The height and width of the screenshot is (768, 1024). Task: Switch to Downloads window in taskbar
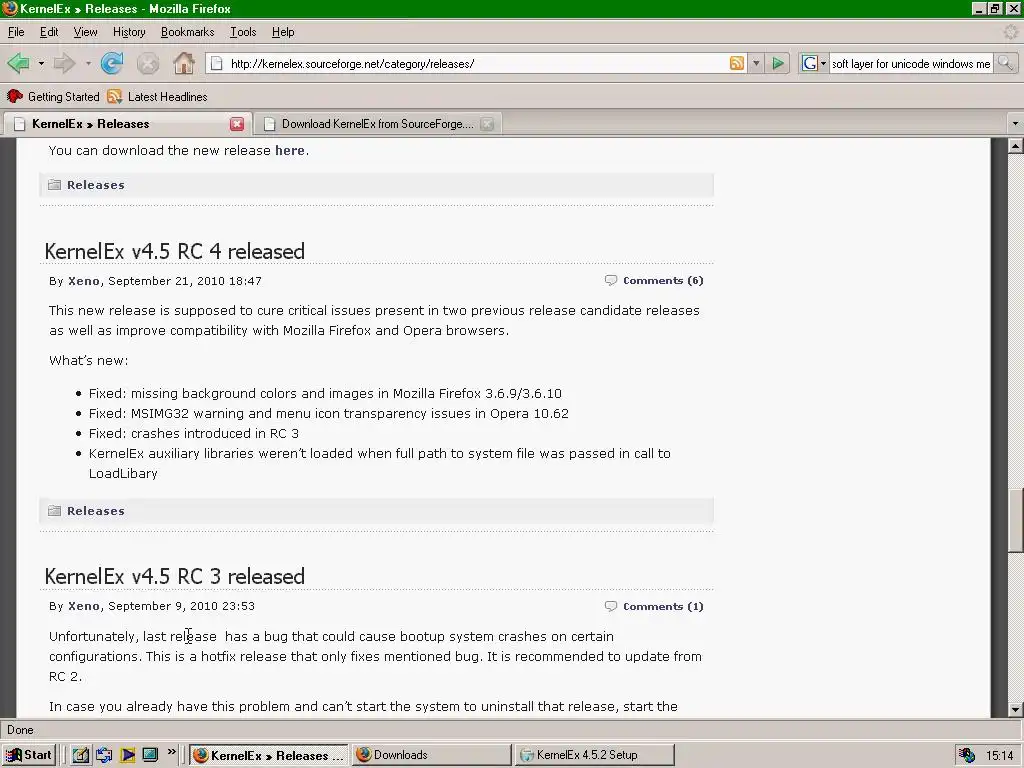[431, 755]
